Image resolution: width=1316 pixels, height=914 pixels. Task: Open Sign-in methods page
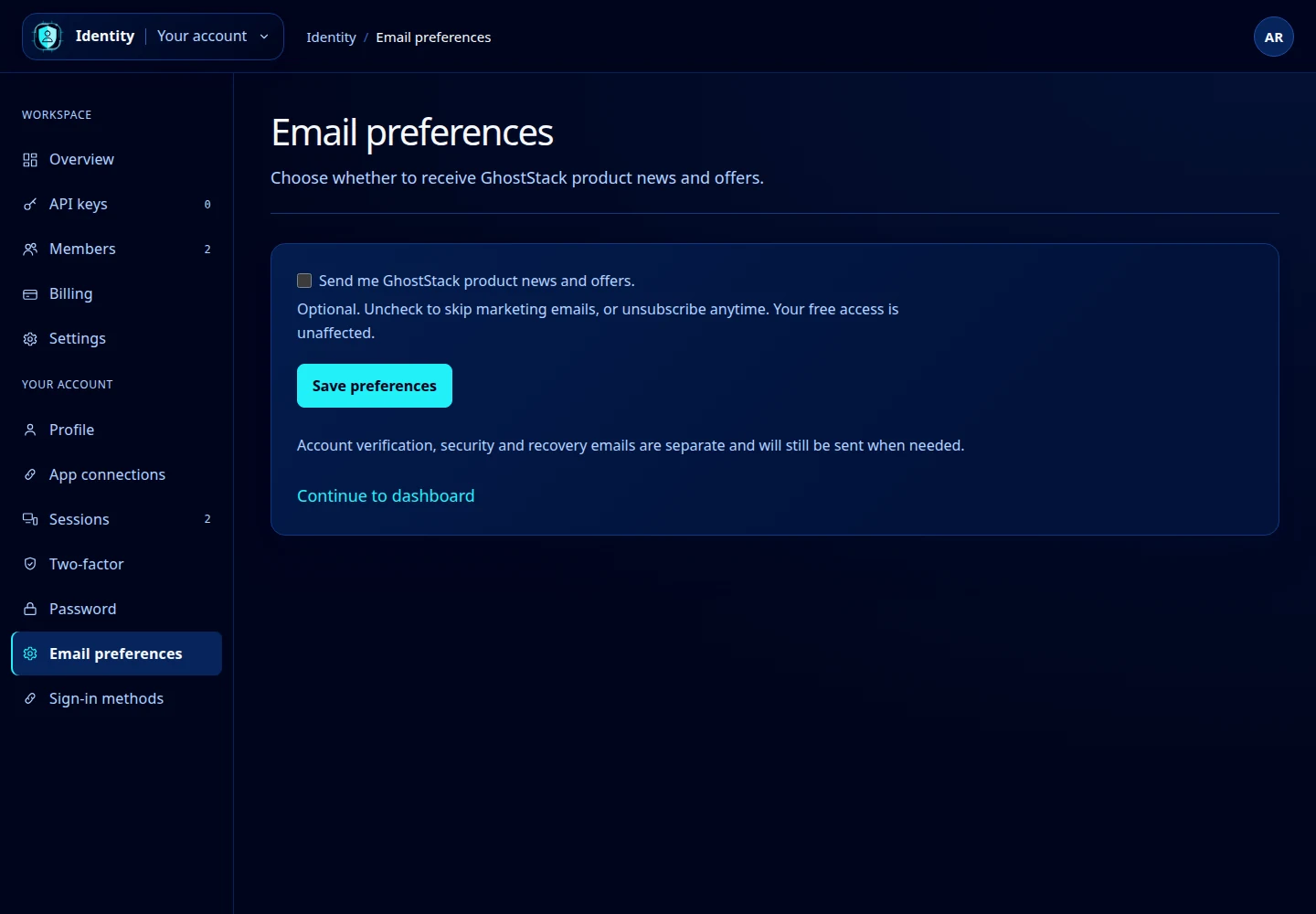click(117, 698)
